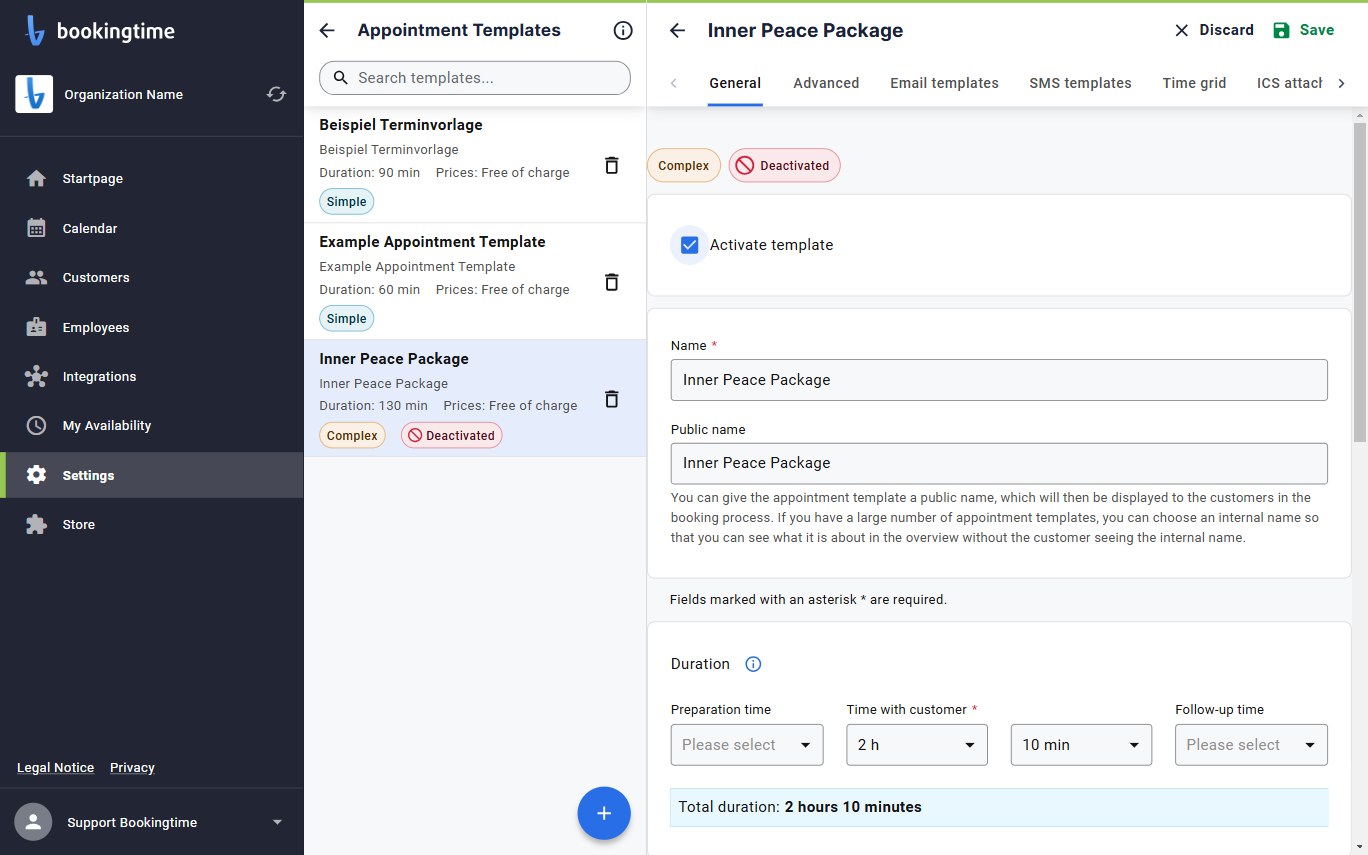Viewport: 1368px width, 855px height.
Task: Delete the Beispiel Terminvorlage template
Action: (x=612, y=165)
